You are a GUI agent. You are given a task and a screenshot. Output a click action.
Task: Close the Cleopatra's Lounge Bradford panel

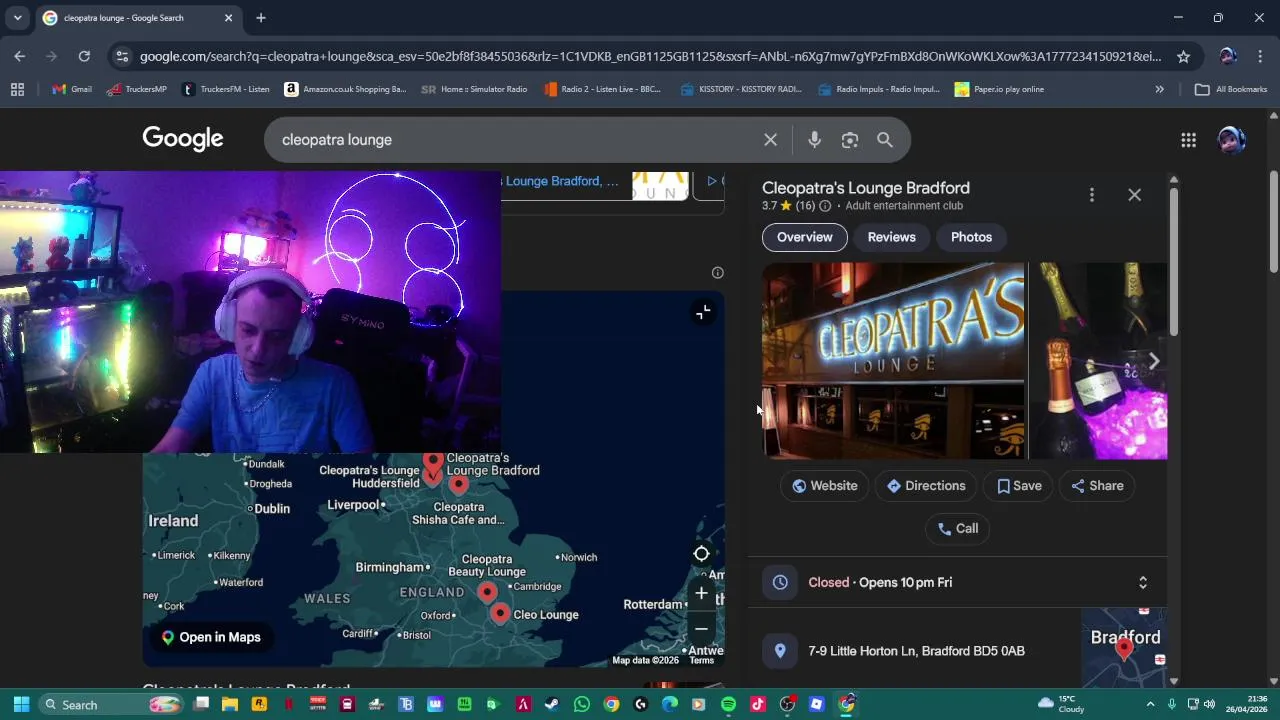[1134, 195]
